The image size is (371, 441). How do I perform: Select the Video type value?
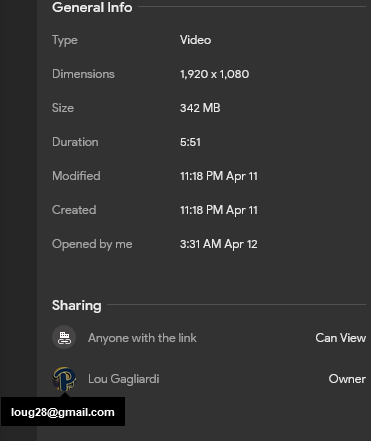195,40
